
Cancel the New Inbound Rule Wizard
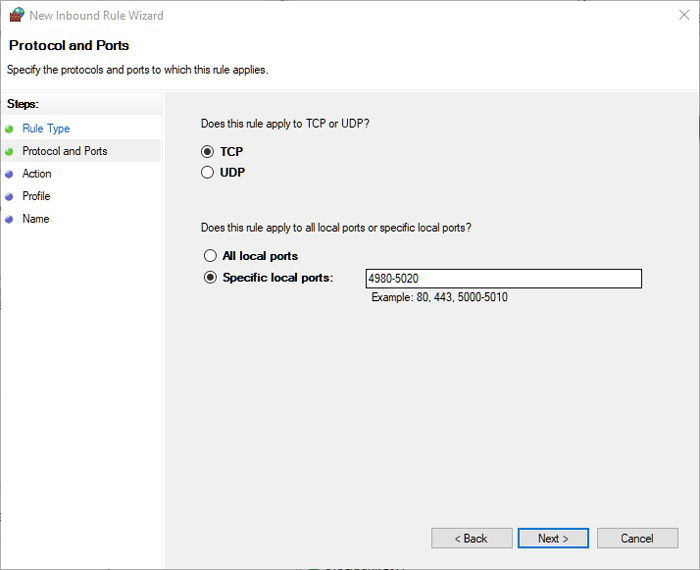pos(636,538)
